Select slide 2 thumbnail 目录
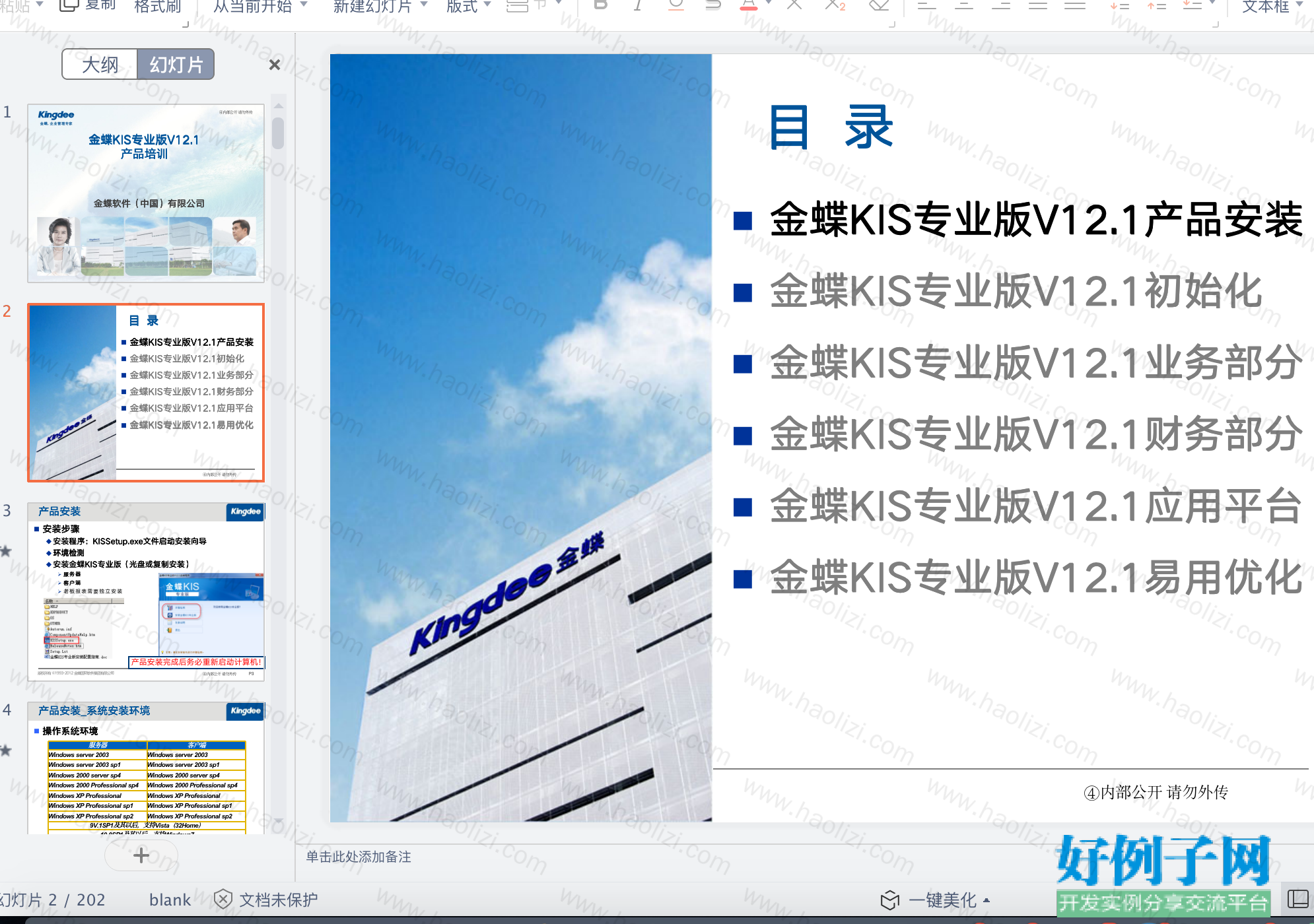The height and width of the screenshot is (924, 1314). pos(146,393)
